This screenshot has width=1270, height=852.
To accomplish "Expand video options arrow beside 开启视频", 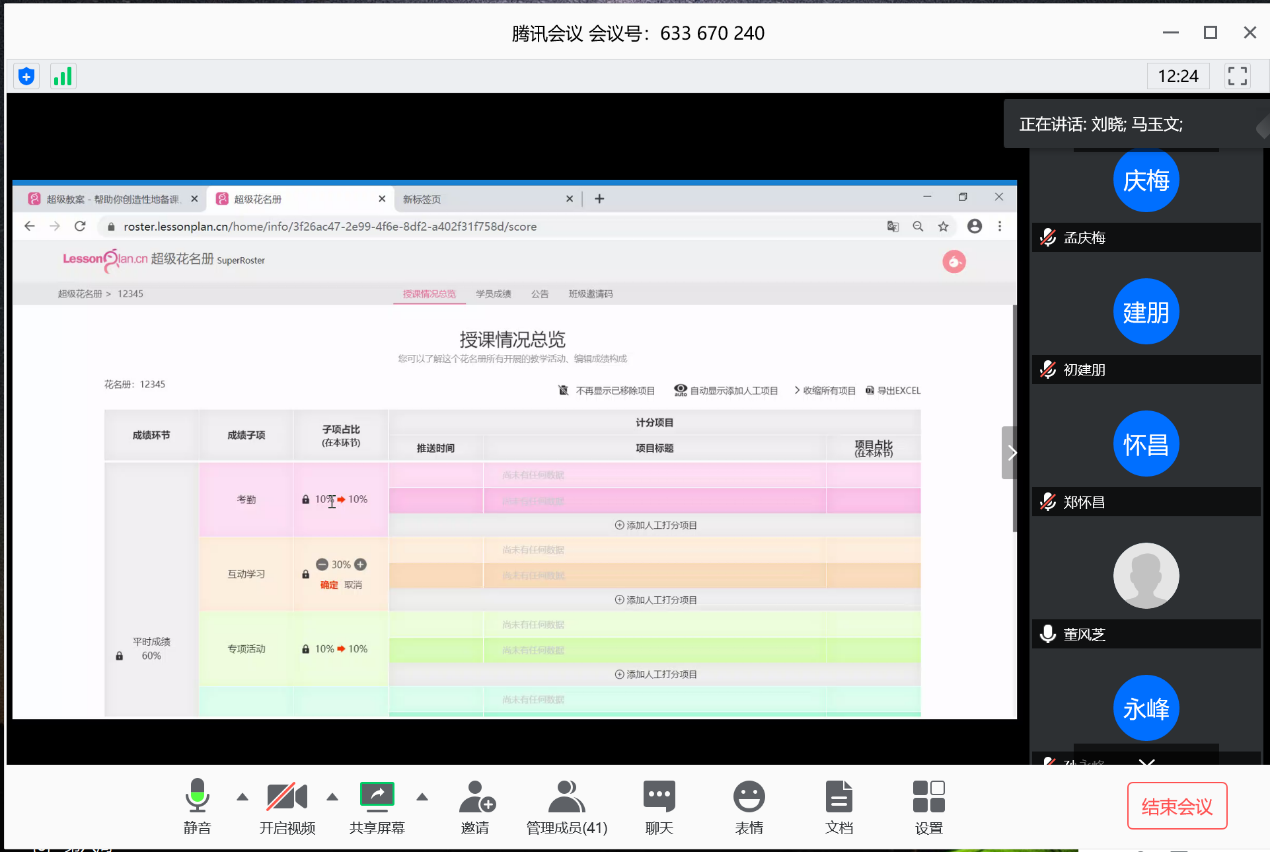I will pyautogui.click(x=332, y=797).
